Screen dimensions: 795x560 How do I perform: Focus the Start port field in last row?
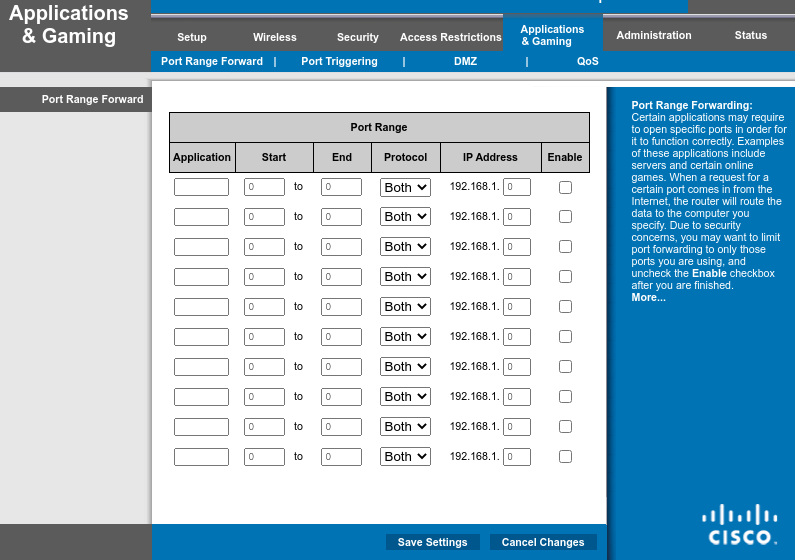[x=264, y=457]
